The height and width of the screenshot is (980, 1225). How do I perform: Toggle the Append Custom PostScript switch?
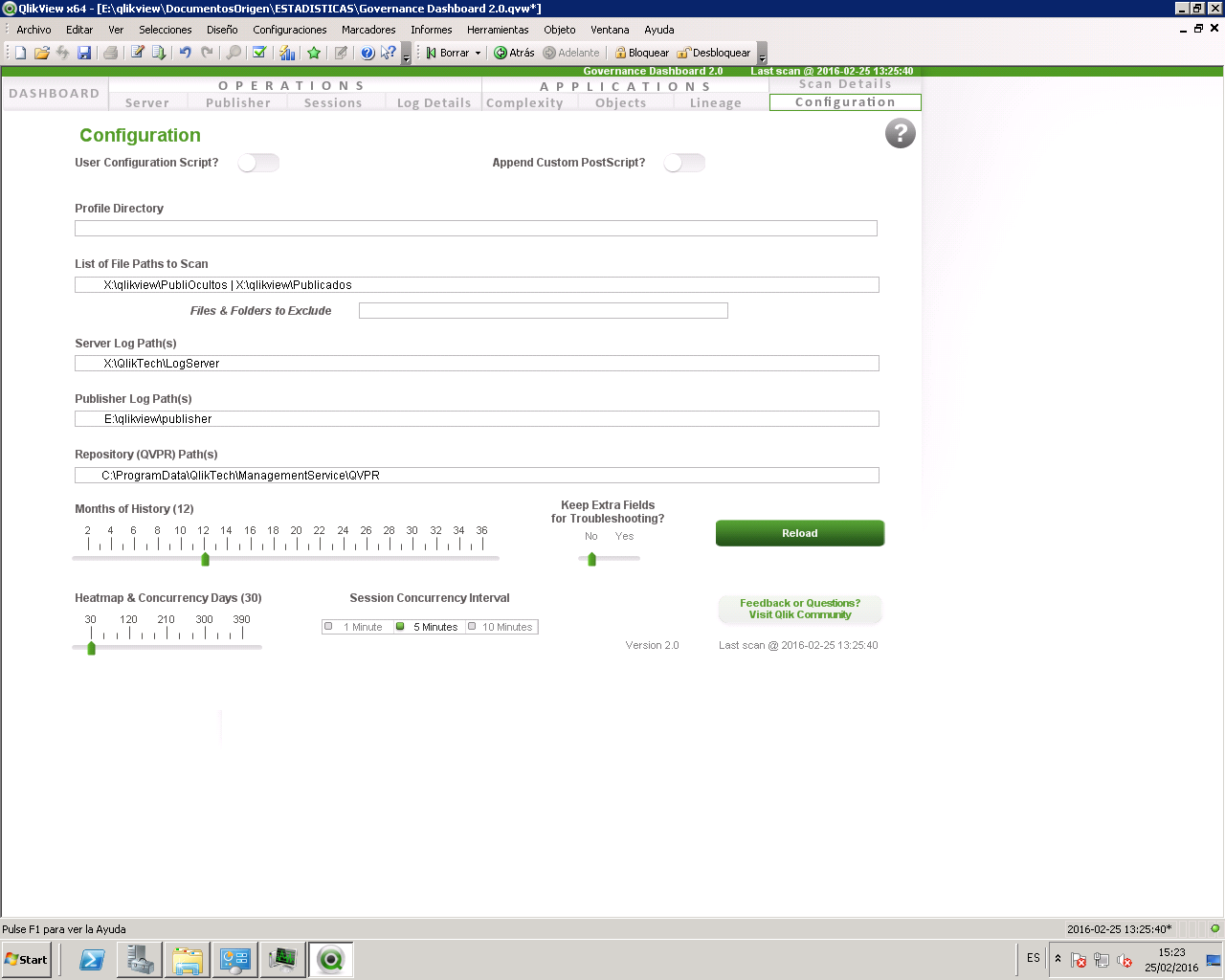pos(684,163)
